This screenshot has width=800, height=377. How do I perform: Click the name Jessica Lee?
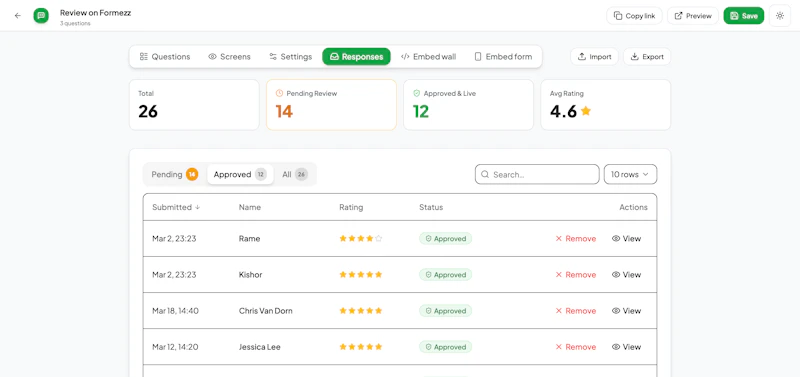[x=260, y=347]
